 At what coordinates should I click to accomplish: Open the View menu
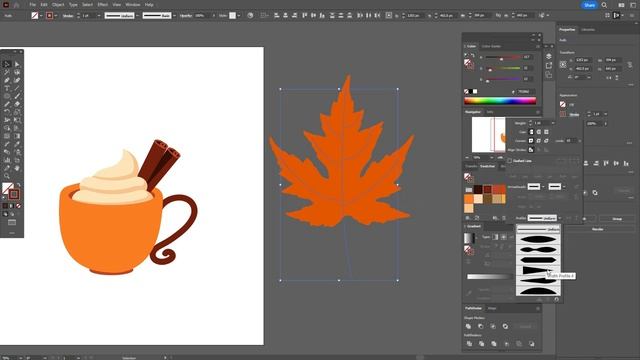(117, 5)
